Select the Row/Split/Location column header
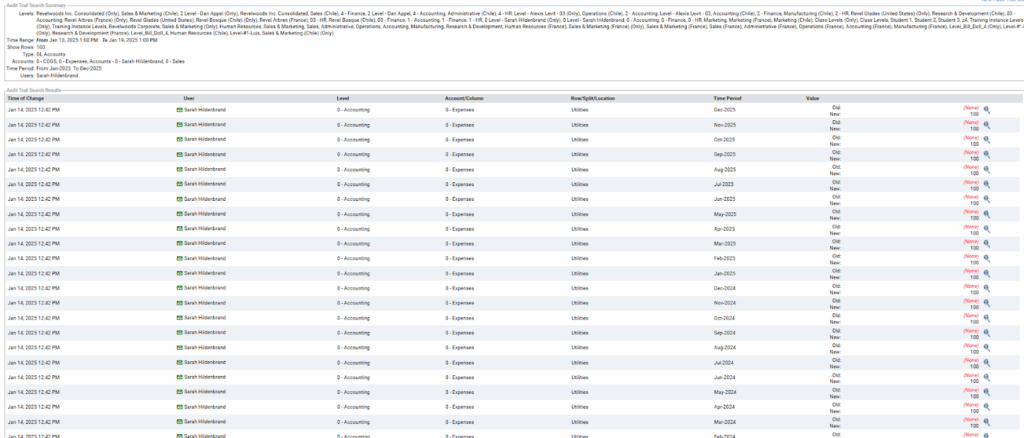The width and height of the screenshot is (1024, 438). (592, 98)
